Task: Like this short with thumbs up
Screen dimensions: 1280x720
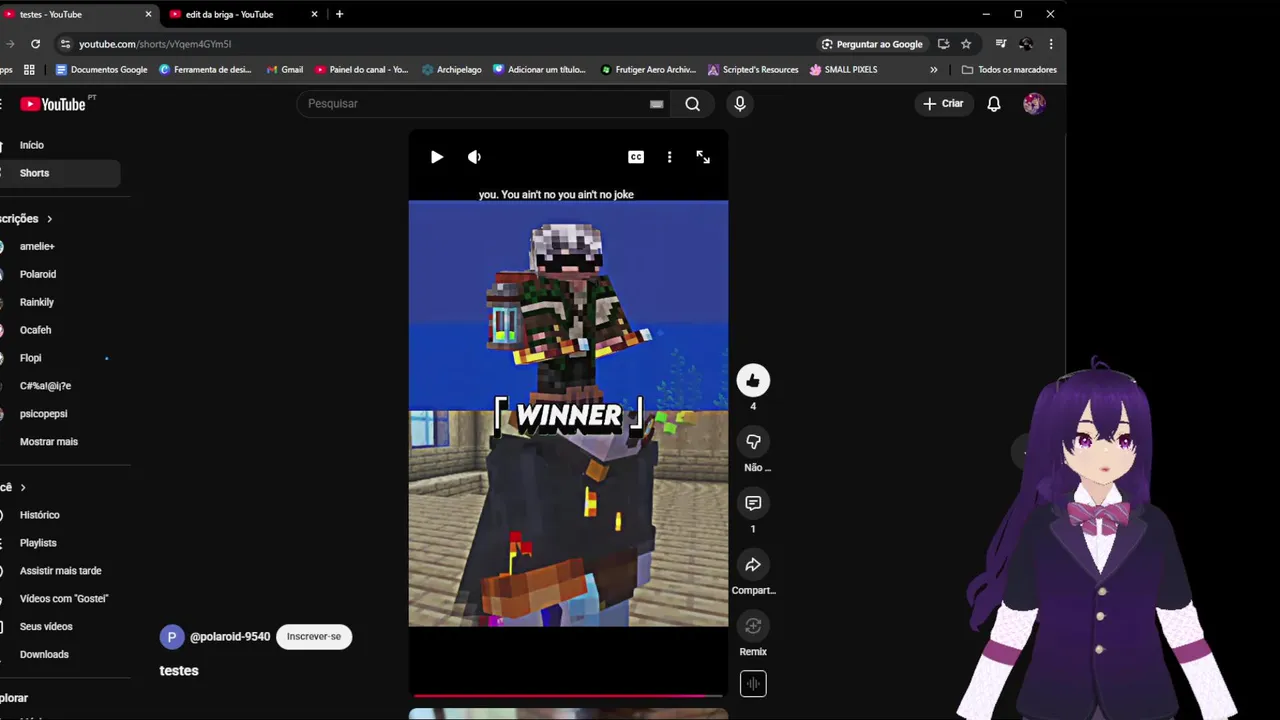Action: (x=753, y=380)
